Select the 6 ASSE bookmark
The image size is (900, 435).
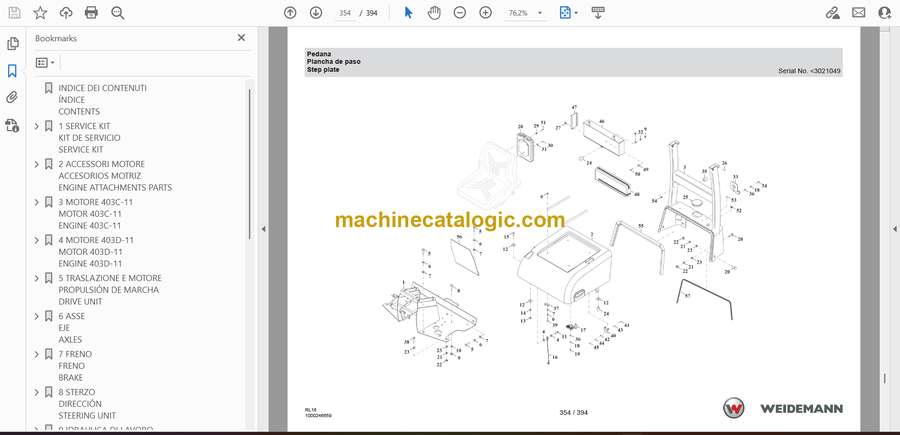click(x=71, y=328)
